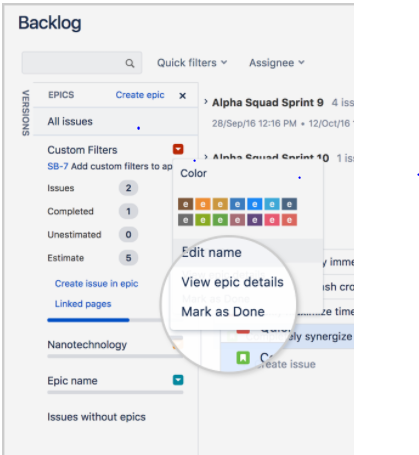Open the Assignee dropdown

pos(277,63)
